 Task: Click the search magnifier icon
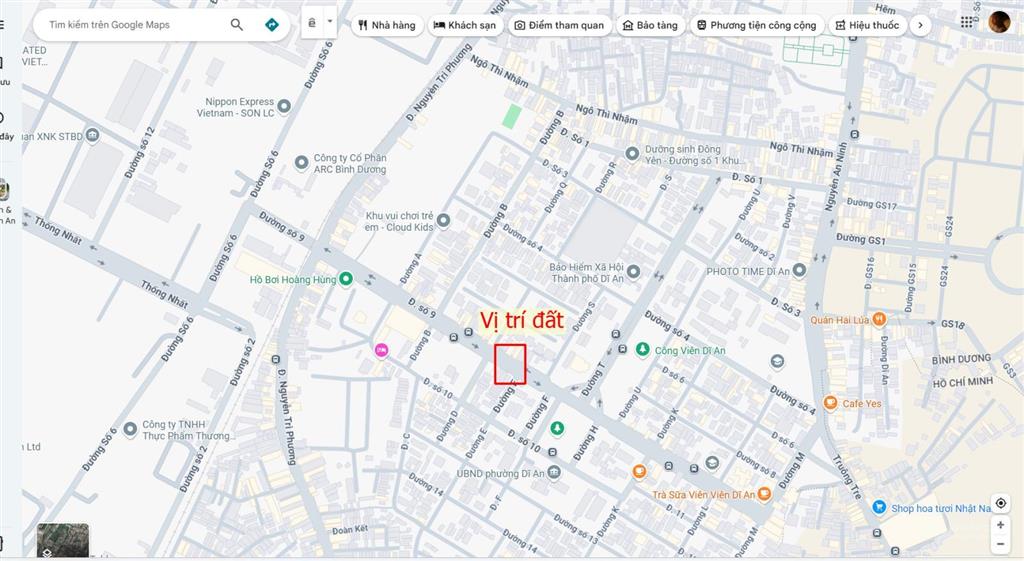236,25
